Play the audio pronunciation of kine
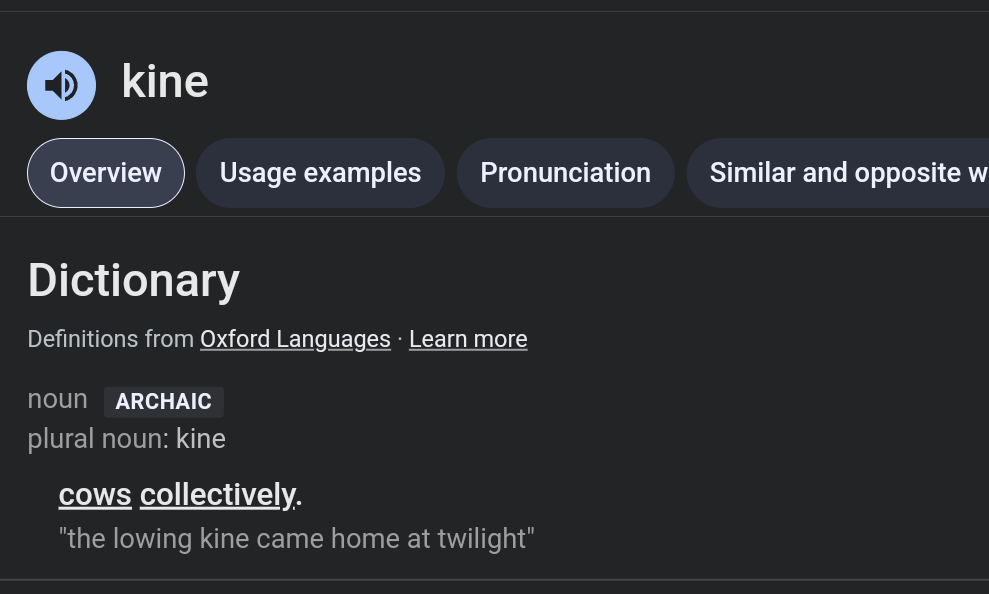This screenshot has width=989, height=594. tap(61, 85)
